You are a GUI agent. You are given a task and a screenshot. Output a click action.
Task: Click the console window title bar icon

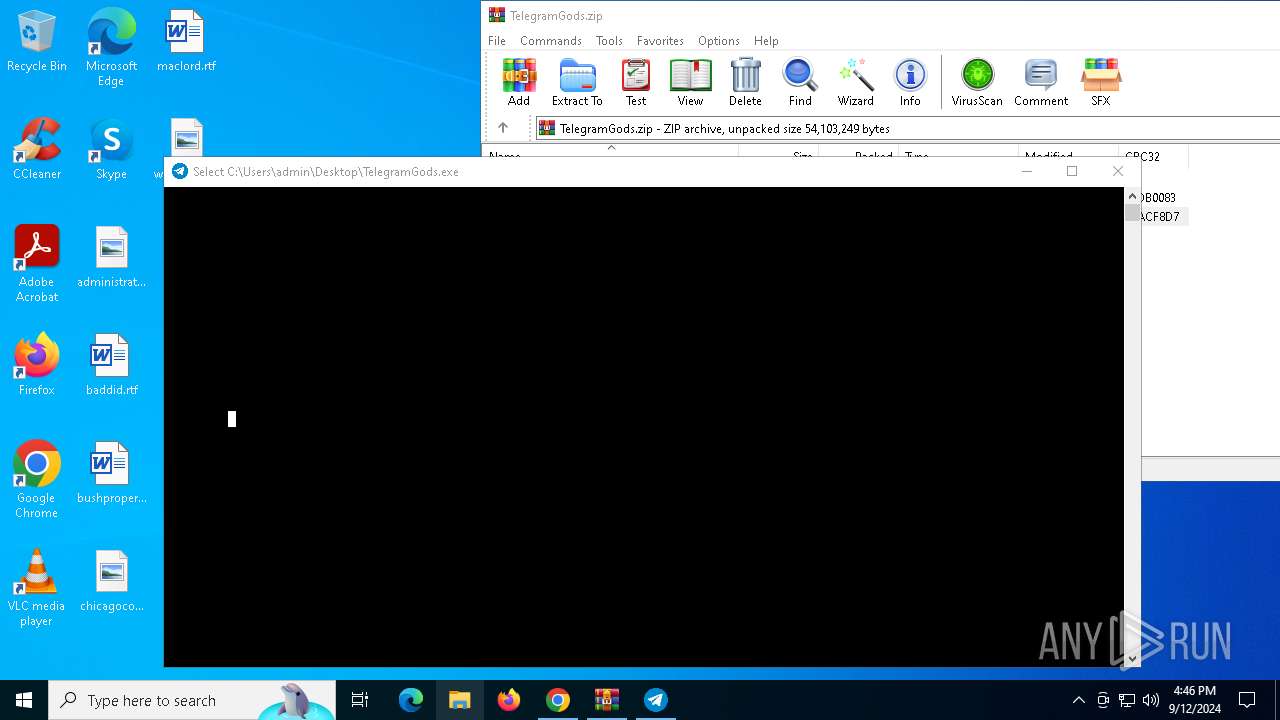tap(180, 171)
